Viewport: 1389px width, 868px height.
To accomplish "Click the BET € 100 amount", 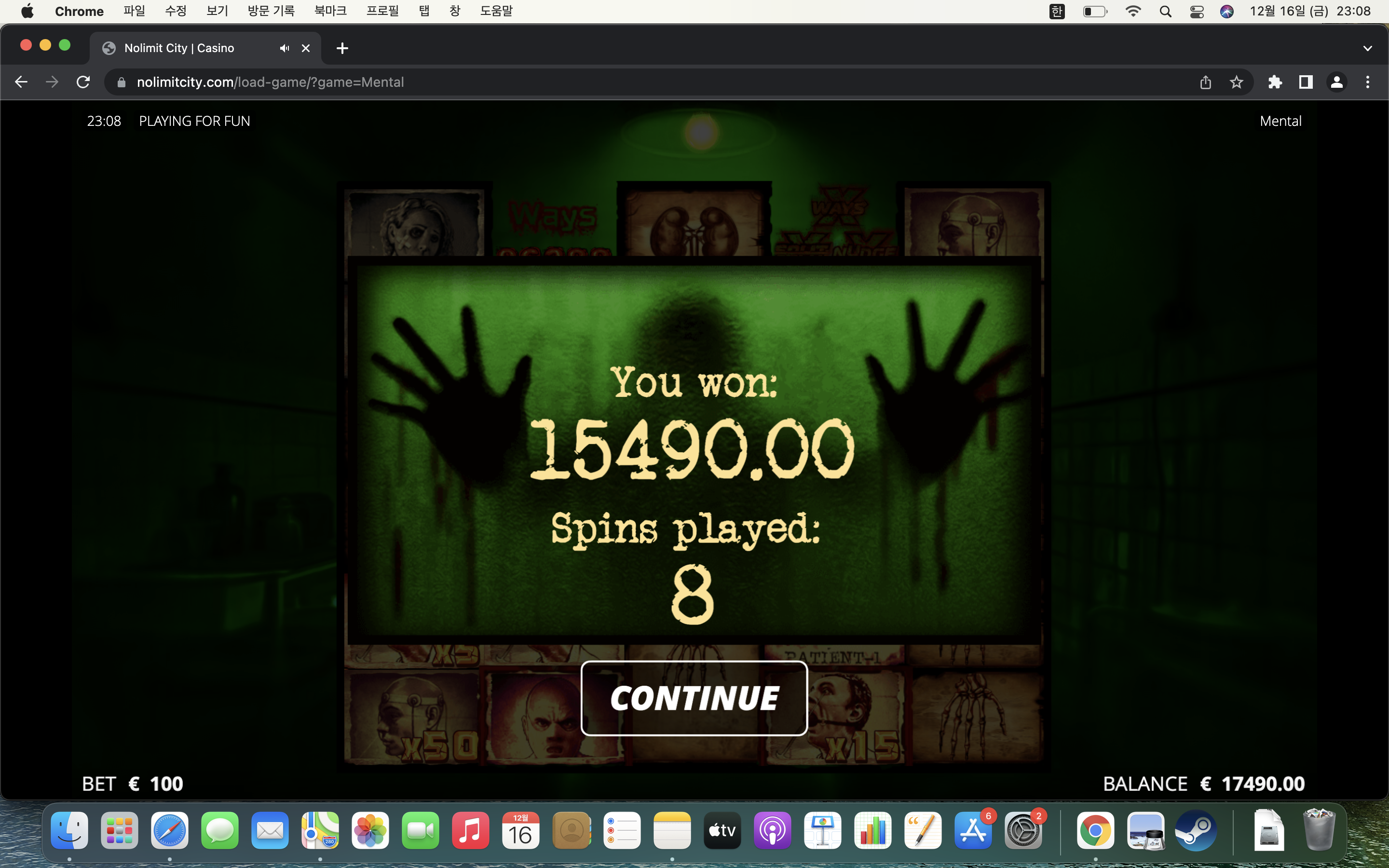I will click(x=133, y=784).
